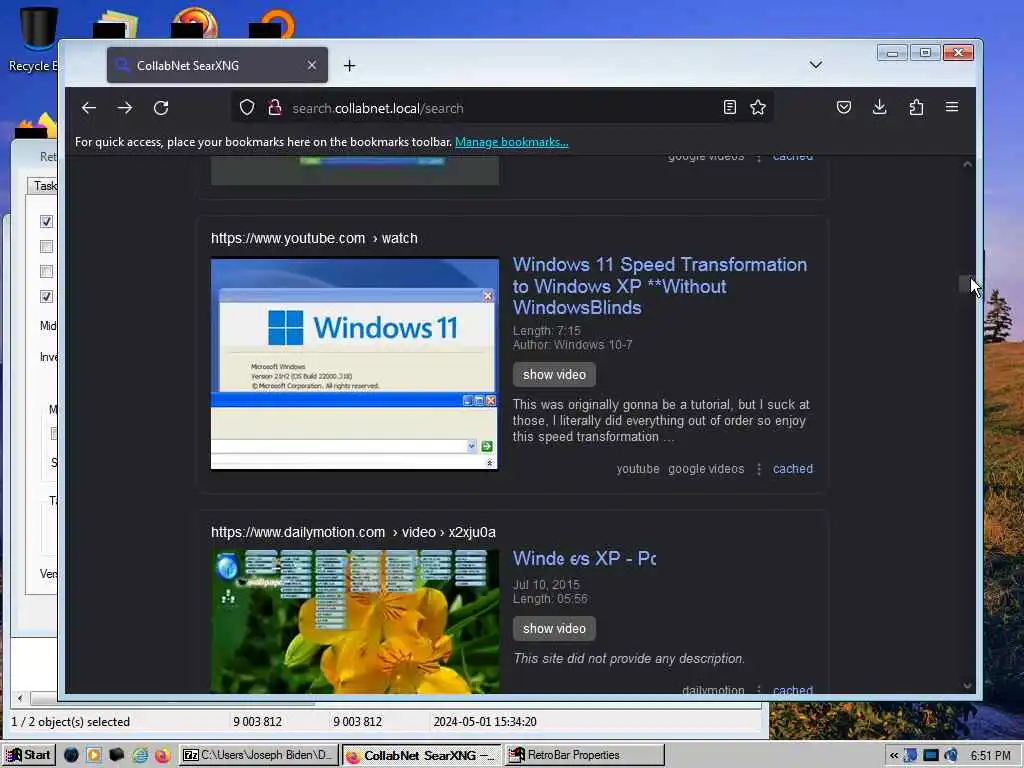The height and width of the screenshot is (768, 1024).
Task: Launch Firefox from the quick launch bar
Action: 163,755
